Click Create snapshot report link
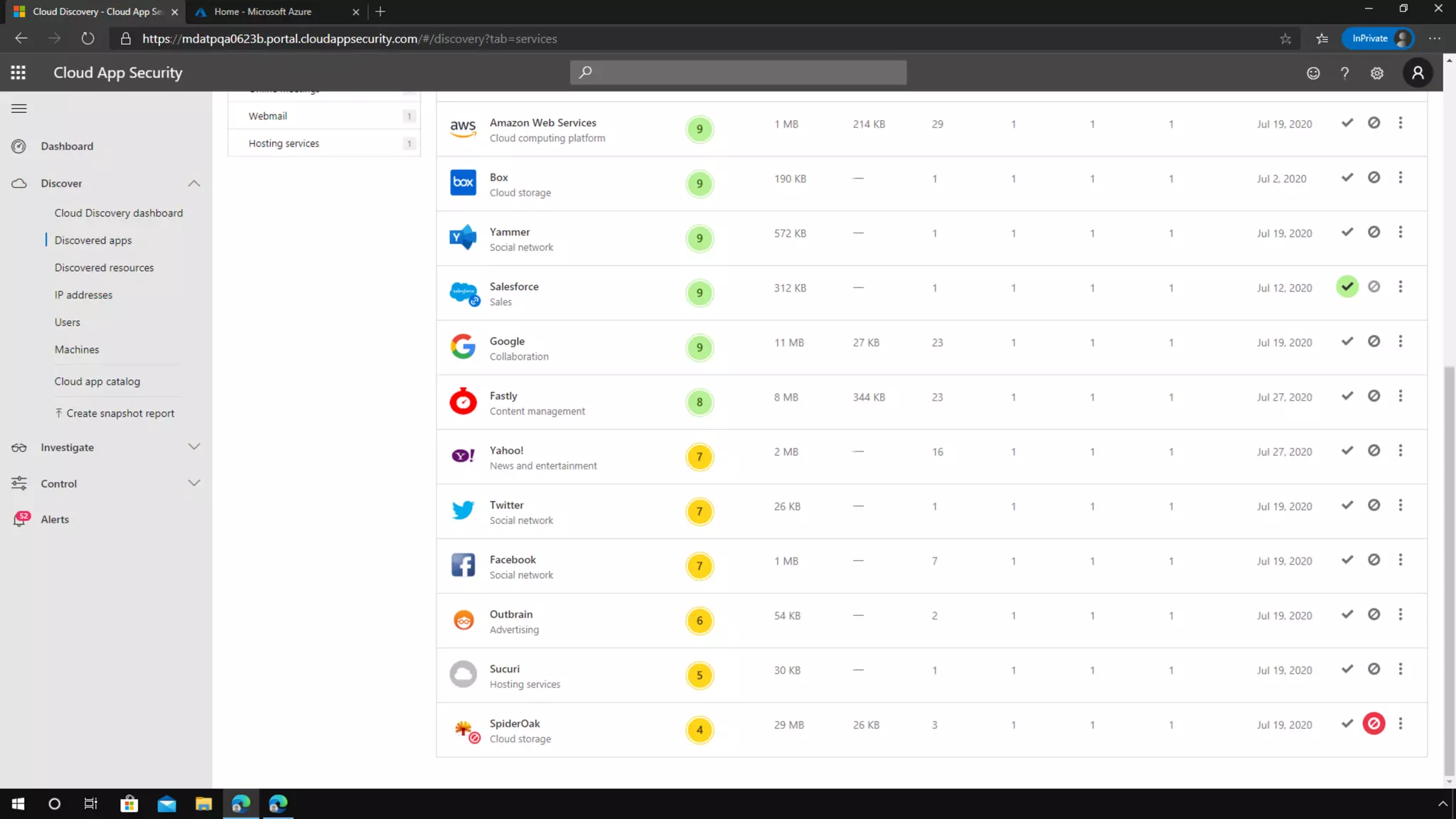The width and height of the screenshot is (1456, 819). point(119,414)
